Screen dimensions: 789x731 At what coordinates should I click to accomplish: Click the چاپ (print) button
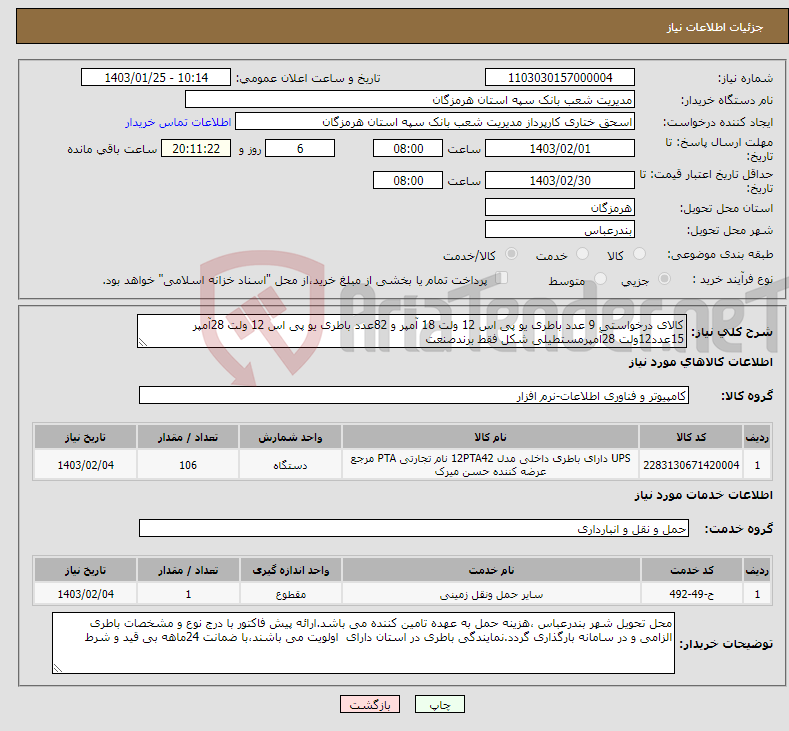coord(439,705)
